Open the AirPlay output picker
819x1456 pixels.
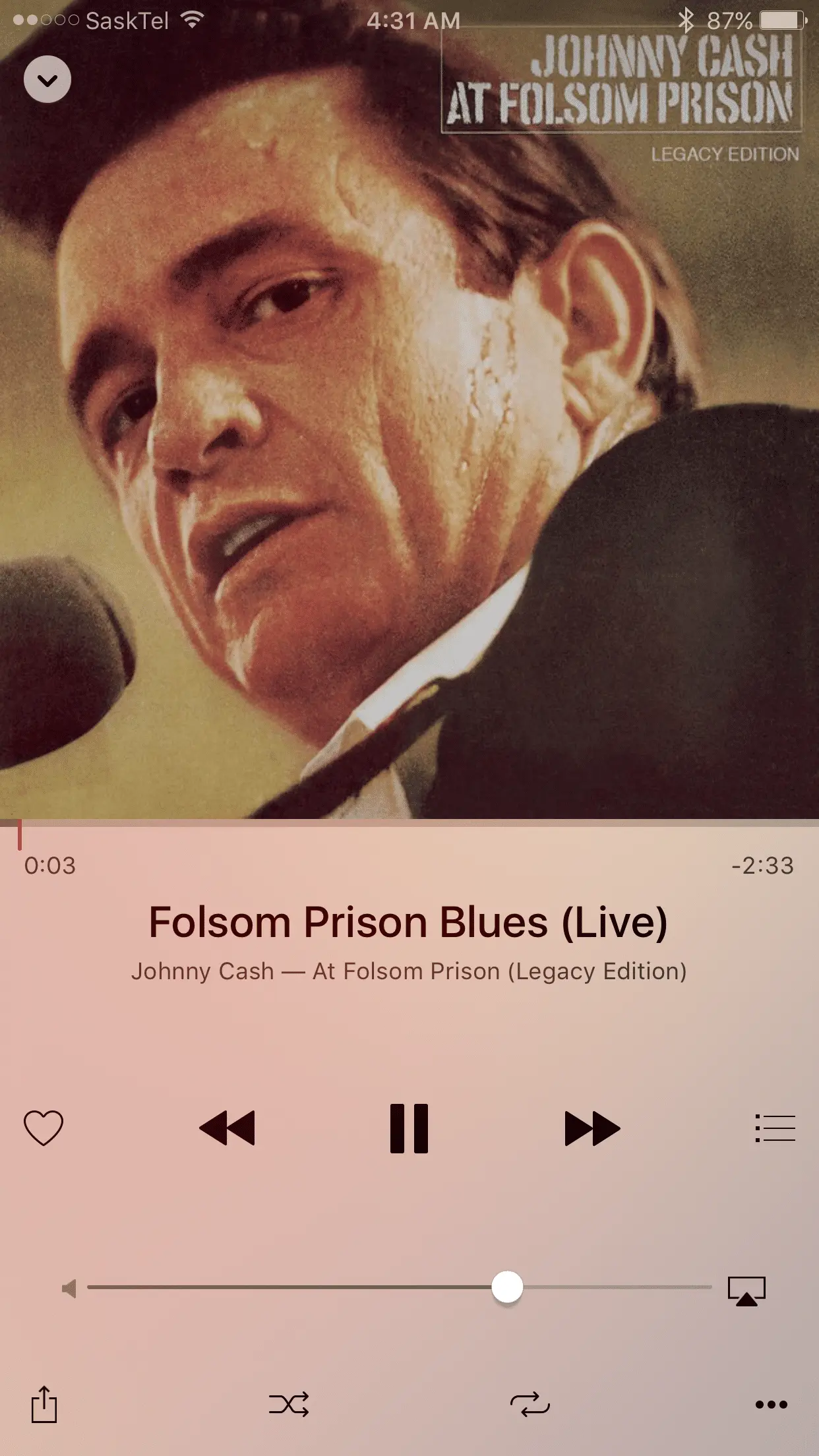(x=746, y=1290)
